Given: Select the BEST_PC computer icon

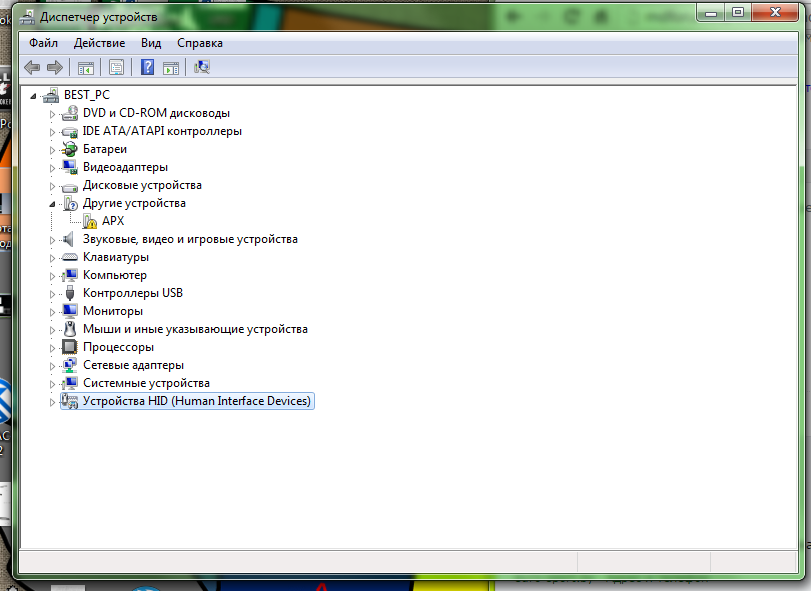Looking at the screenshot, I should click(x=51, y=95).
